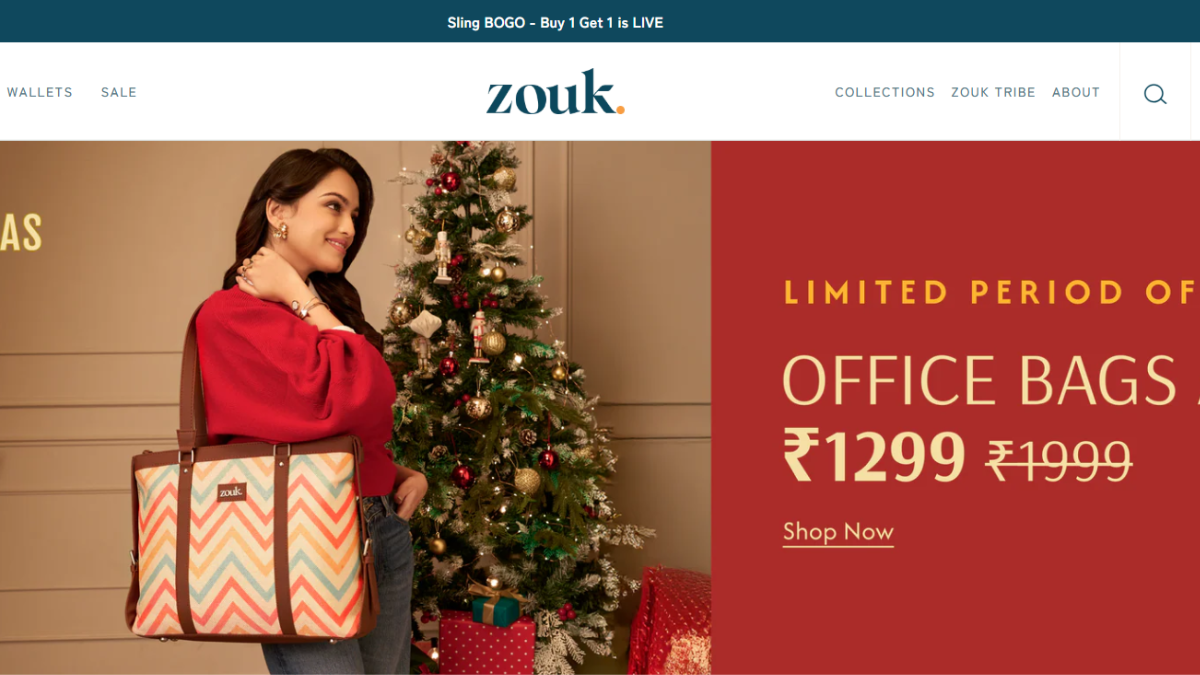Open the ABOUT page link
Viewport: 1200px width, 675px height.
click(1076, 92)
